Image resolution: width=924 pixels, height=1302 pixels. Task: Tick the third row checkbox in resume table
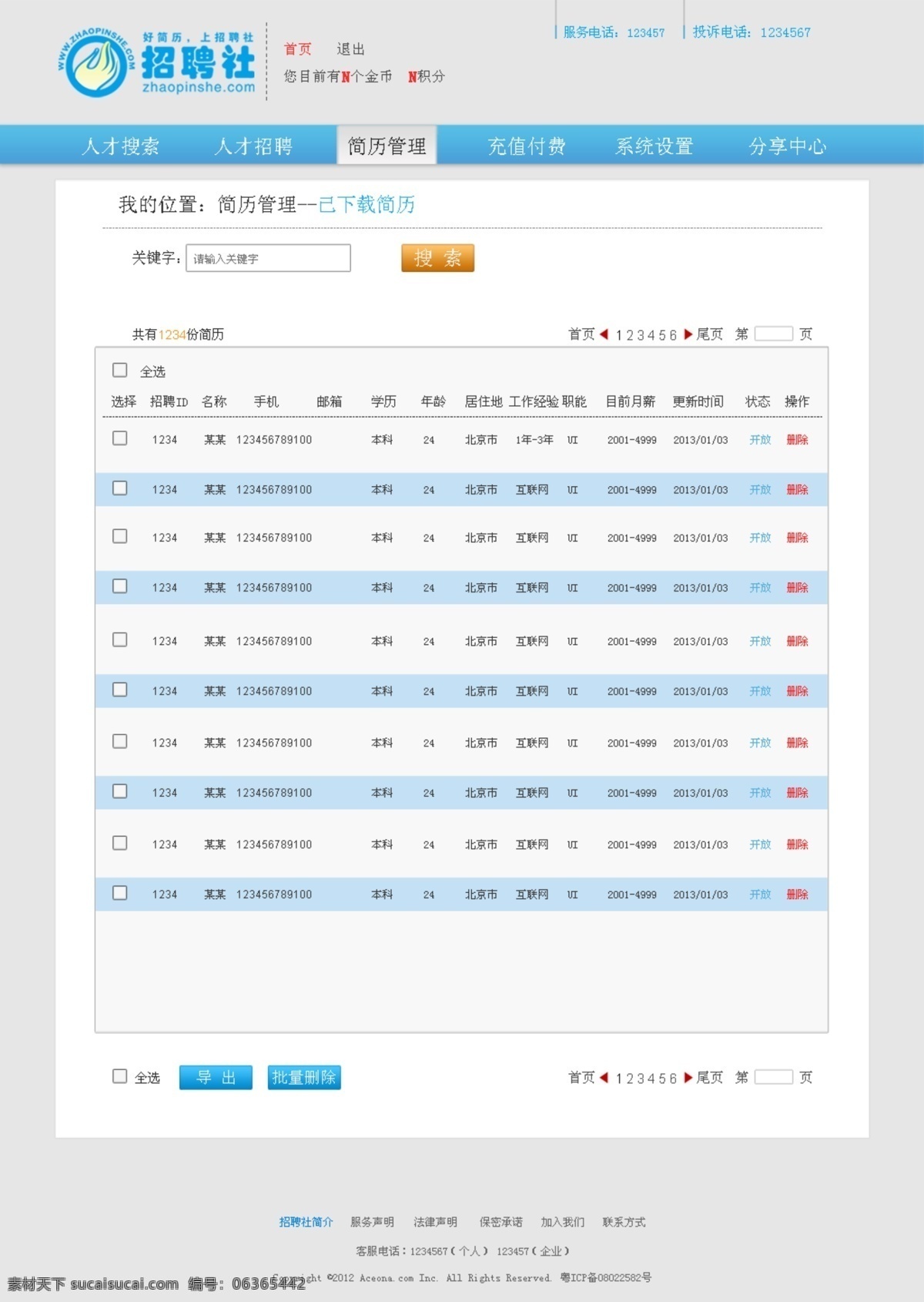pos(120,536)
